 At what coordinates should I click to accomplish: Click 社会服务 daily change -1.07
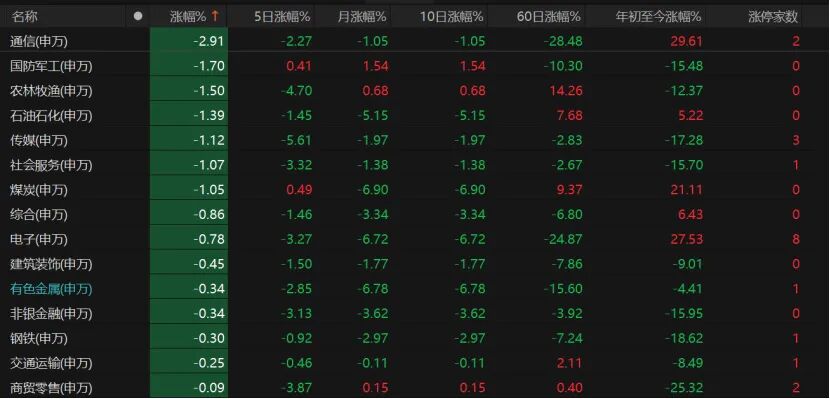pos(209,165)
